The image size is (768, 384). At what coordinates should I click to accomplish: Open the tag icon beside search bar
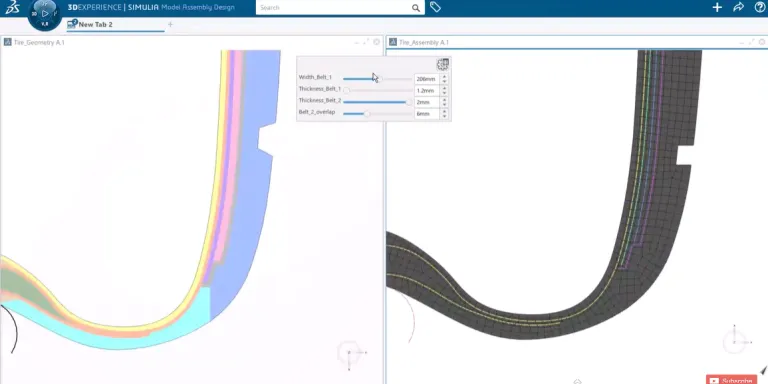click(435, 7)
